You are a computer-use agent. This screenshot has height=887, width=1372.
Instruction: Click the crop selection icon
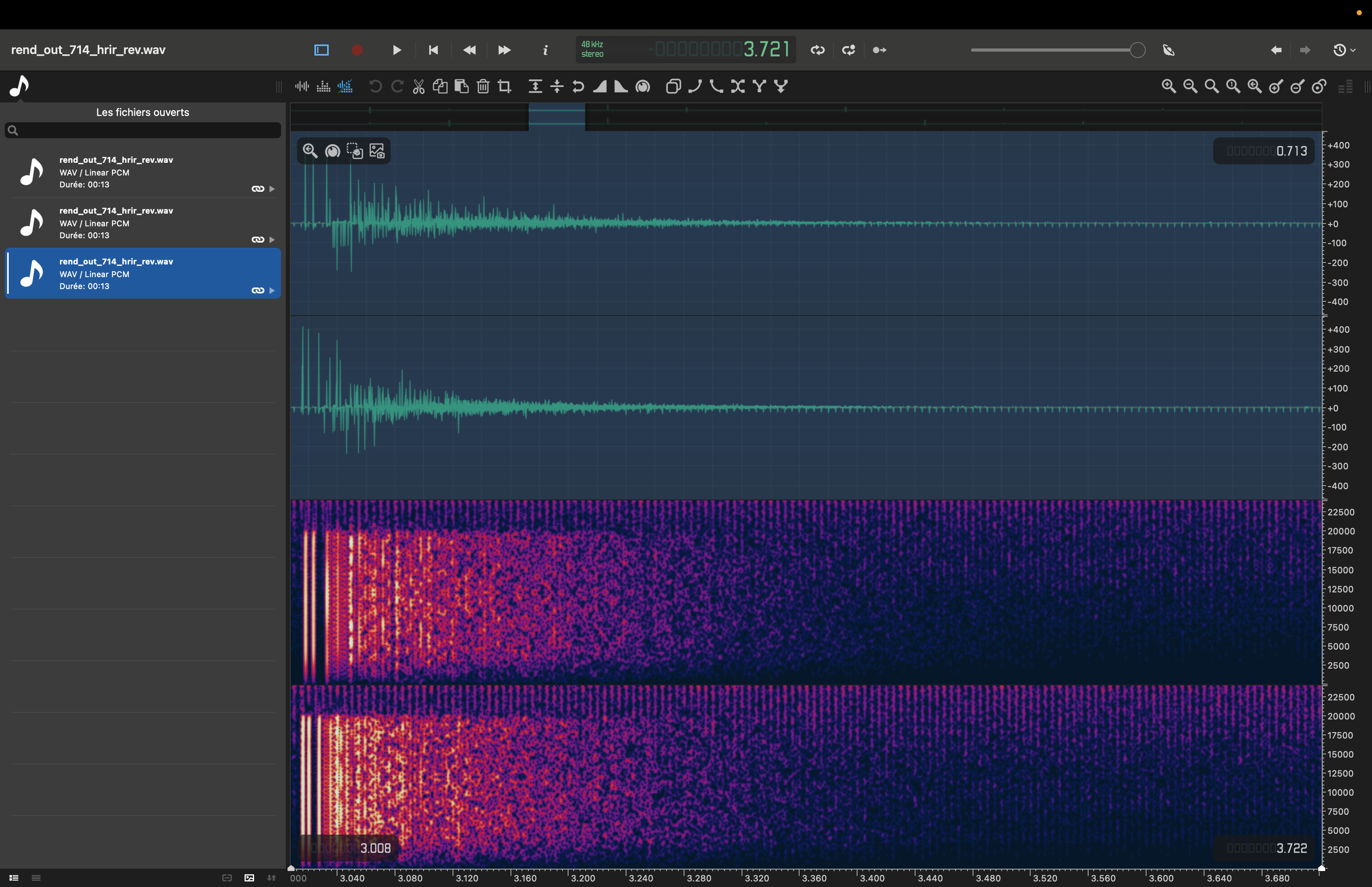pos(504,87)
